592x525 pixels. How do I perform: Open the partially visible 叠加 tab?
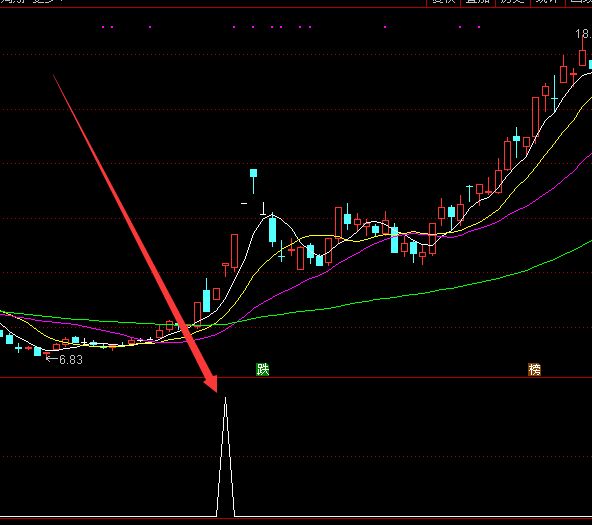(478, 2)
